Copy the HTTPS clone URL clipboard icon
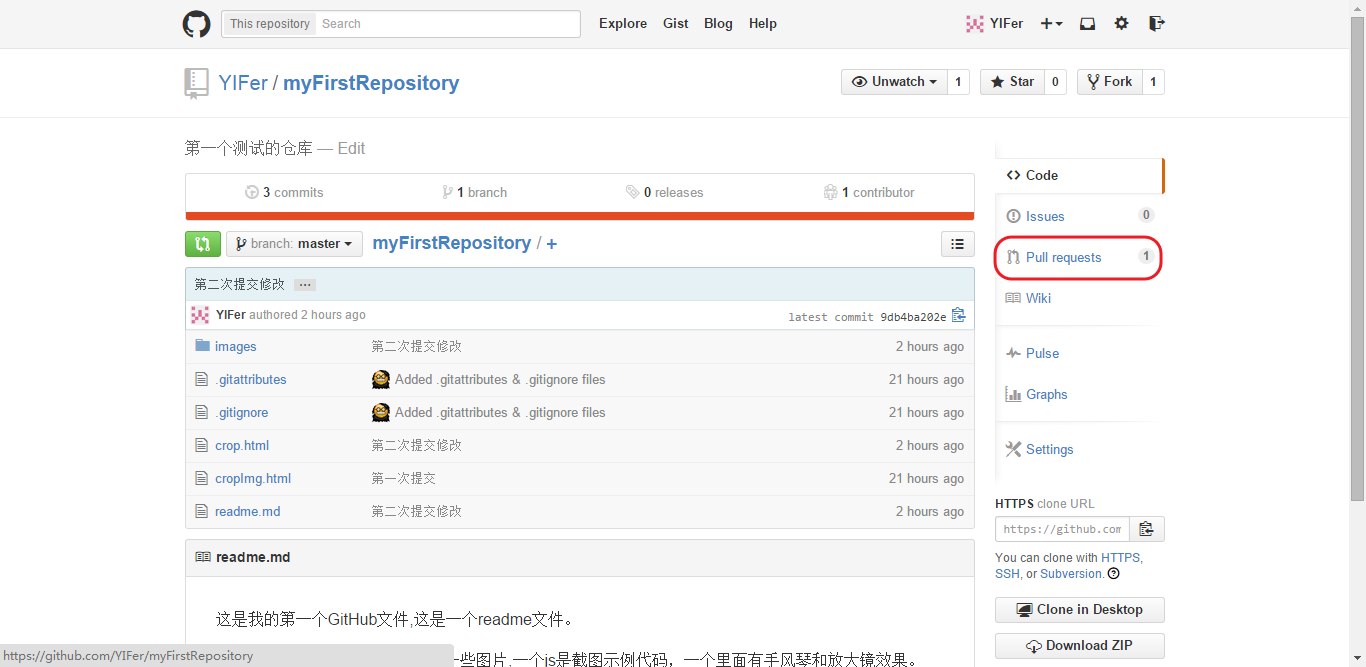1366x667 pixels. coord(1147,529)
